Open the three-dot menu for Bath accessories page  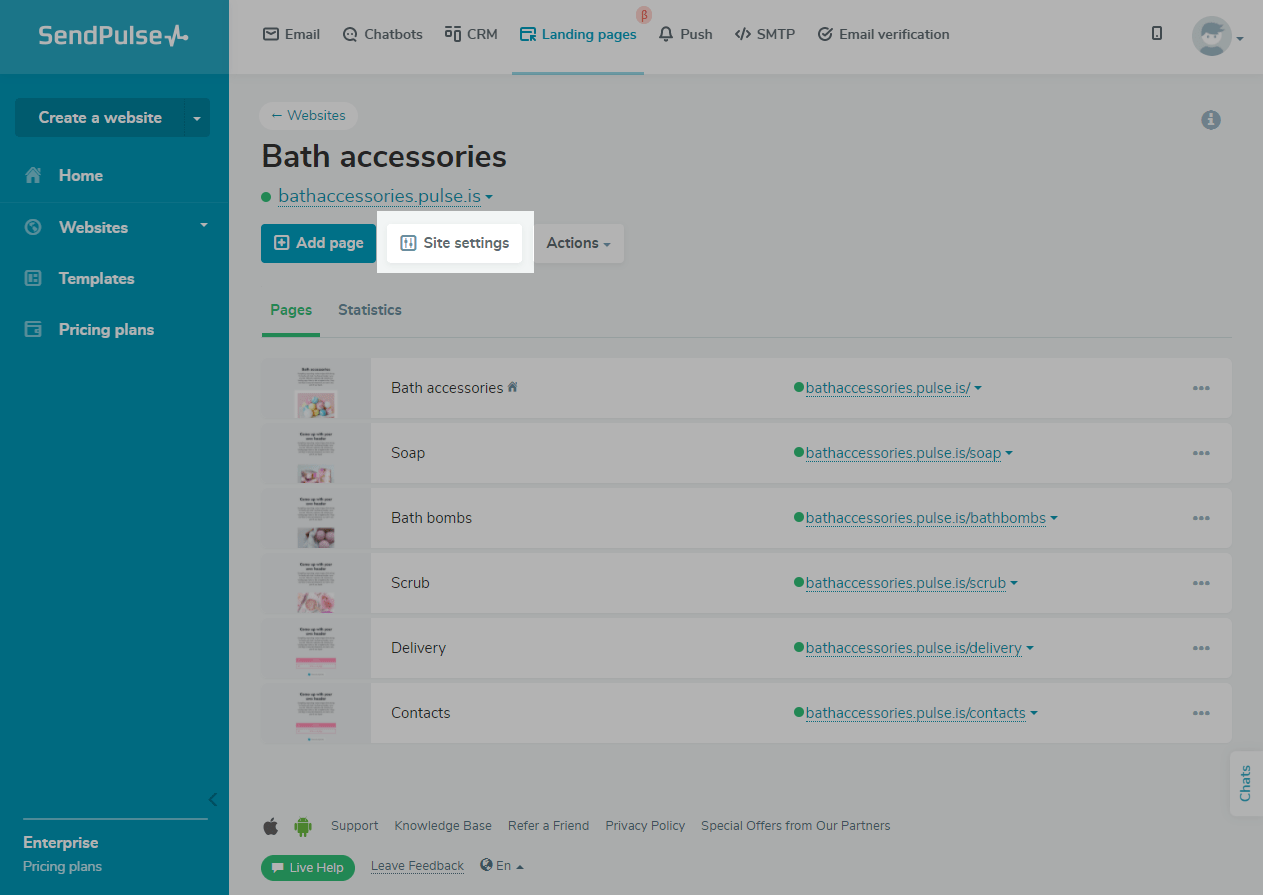(x=1201, y=388)
